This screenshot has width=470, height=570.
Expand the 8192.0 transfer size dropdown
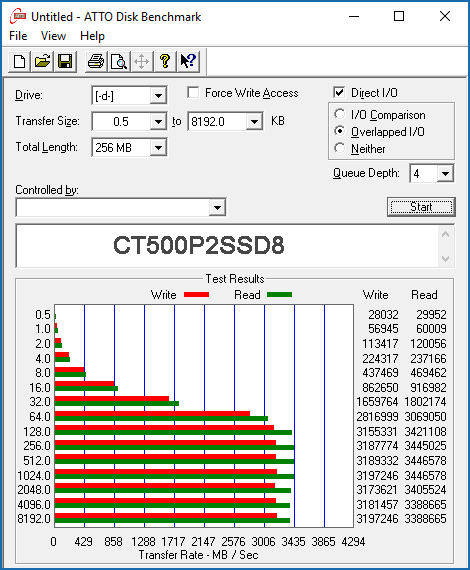(x=254, y=121)
